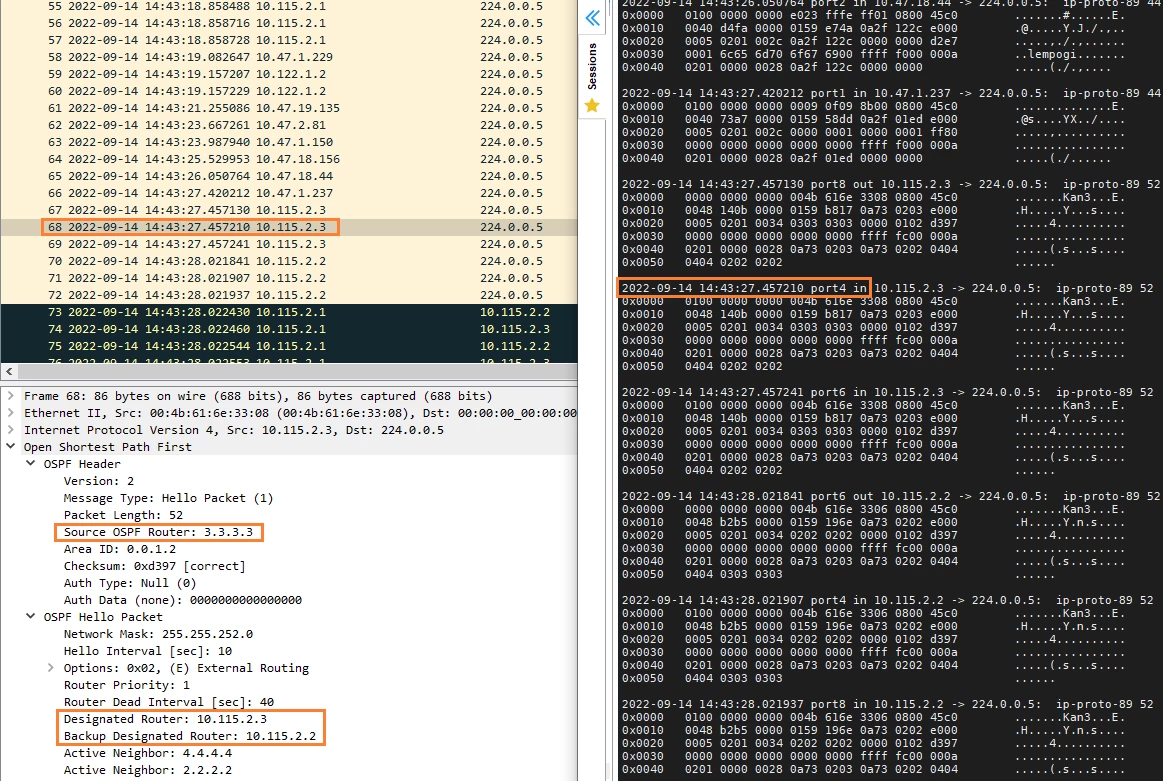
Task: Expand the Ethernet II tree row
Action: pyautogui.click(x=10, y=413)
